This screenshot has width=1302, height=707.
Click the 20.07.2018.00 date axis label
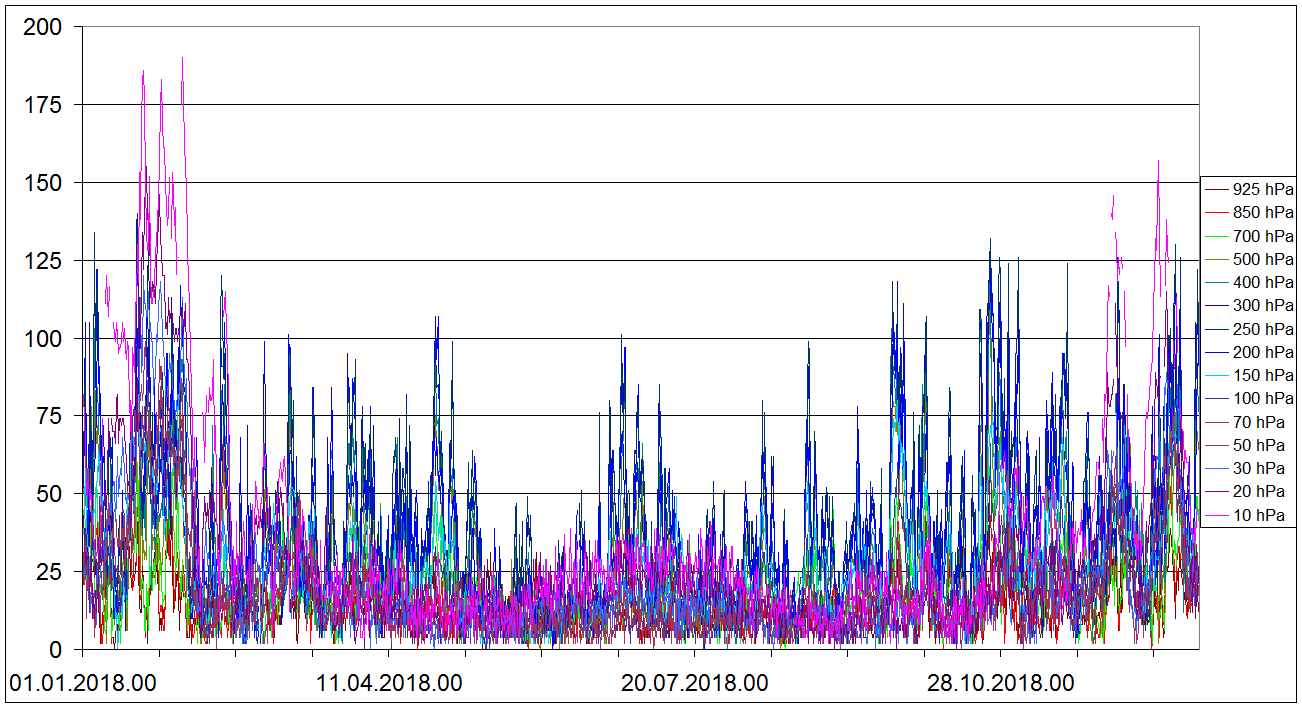point(695,684)
